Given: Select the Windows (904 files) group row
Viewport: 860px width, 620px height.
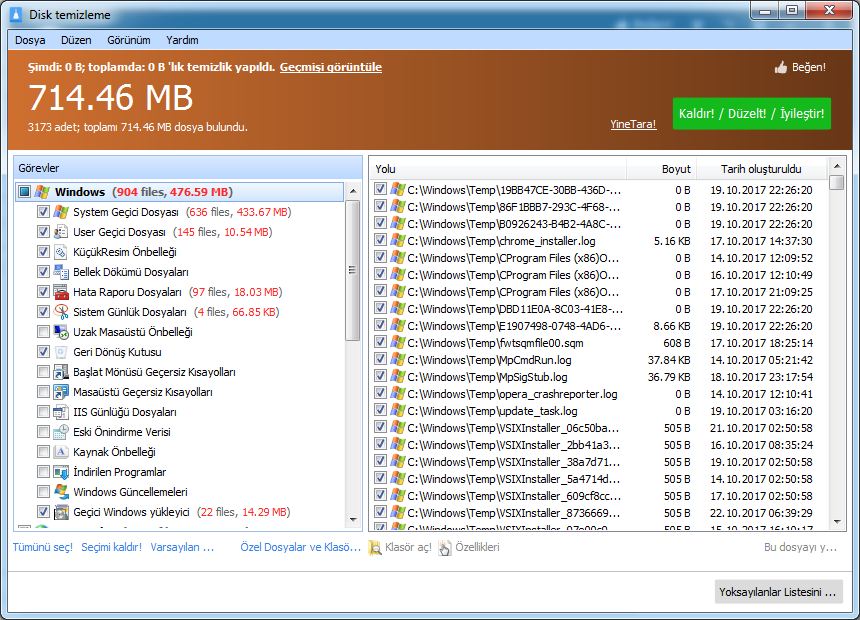Looking at the screenshot, I should 180,192.
